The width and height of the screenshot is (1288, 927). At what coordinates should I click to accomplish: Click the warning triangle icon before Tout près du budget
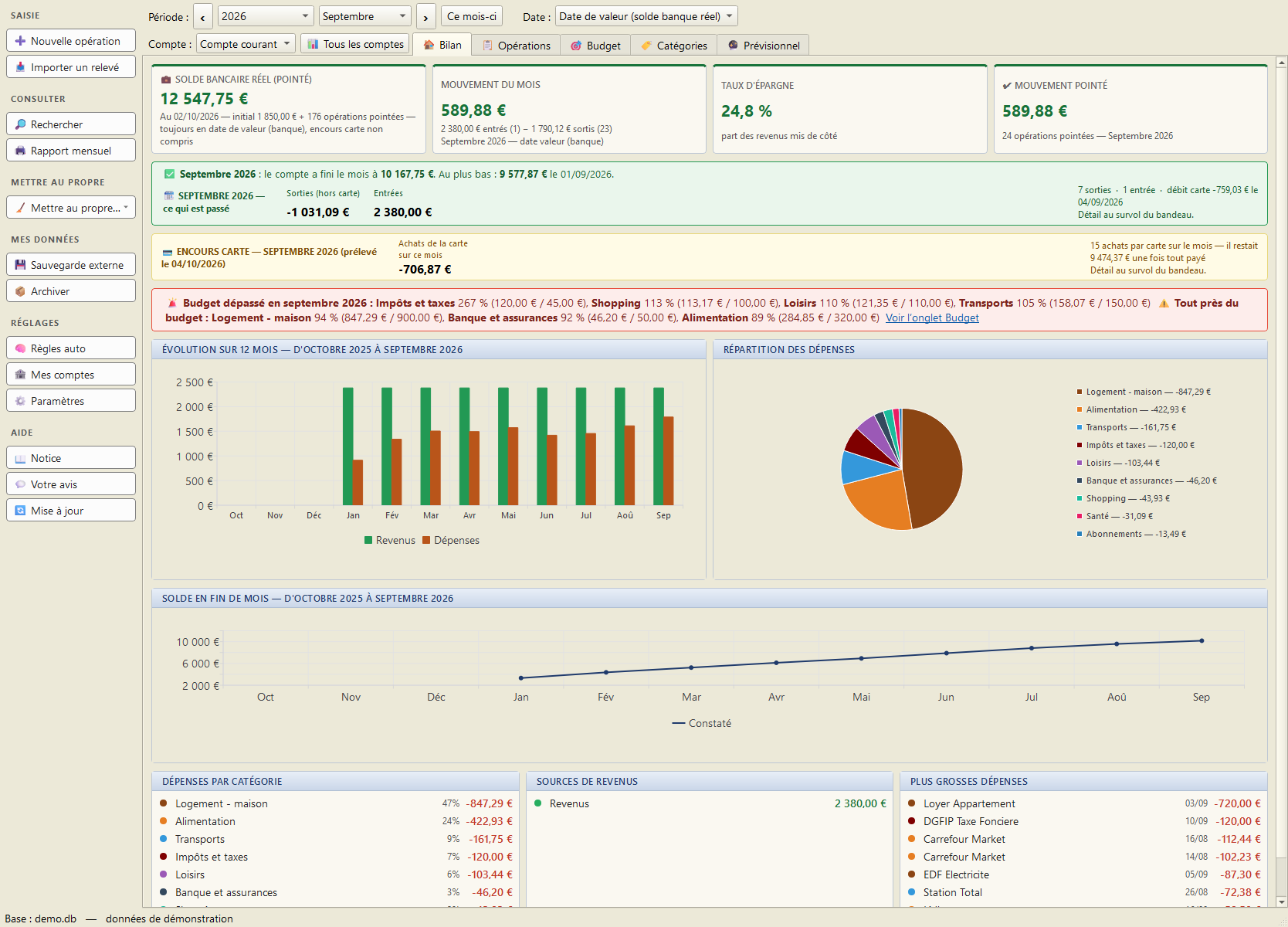coord(1164,304)
